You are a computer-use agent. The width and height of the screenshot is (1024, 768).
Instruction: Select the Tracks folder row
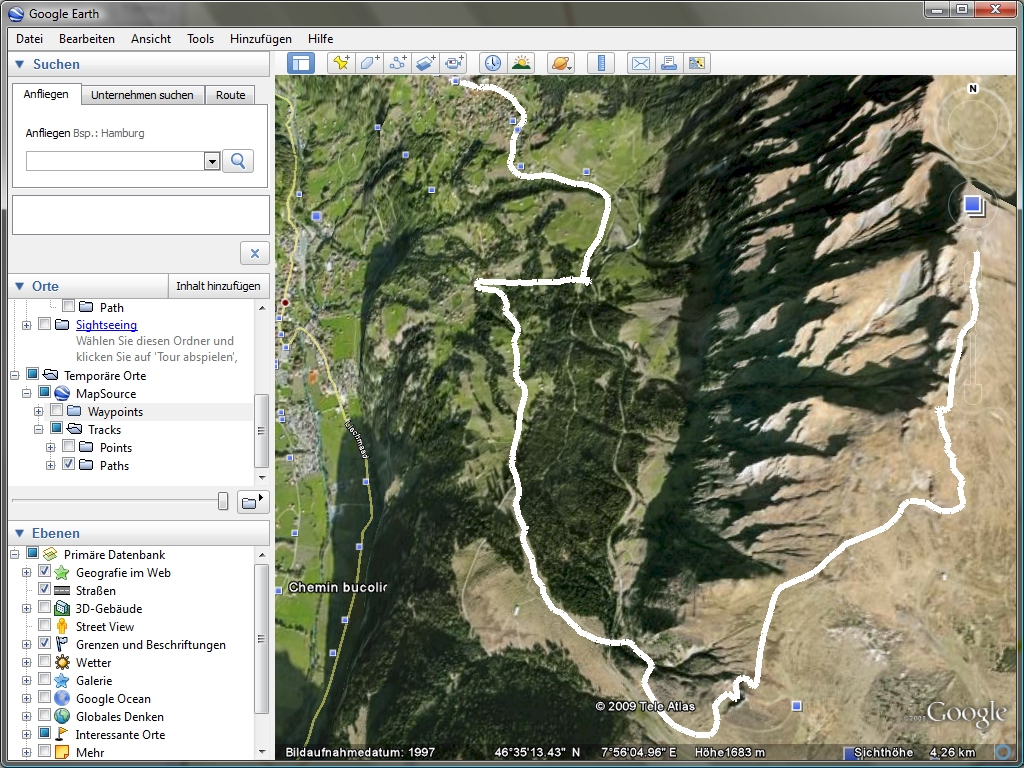(104, 429)
